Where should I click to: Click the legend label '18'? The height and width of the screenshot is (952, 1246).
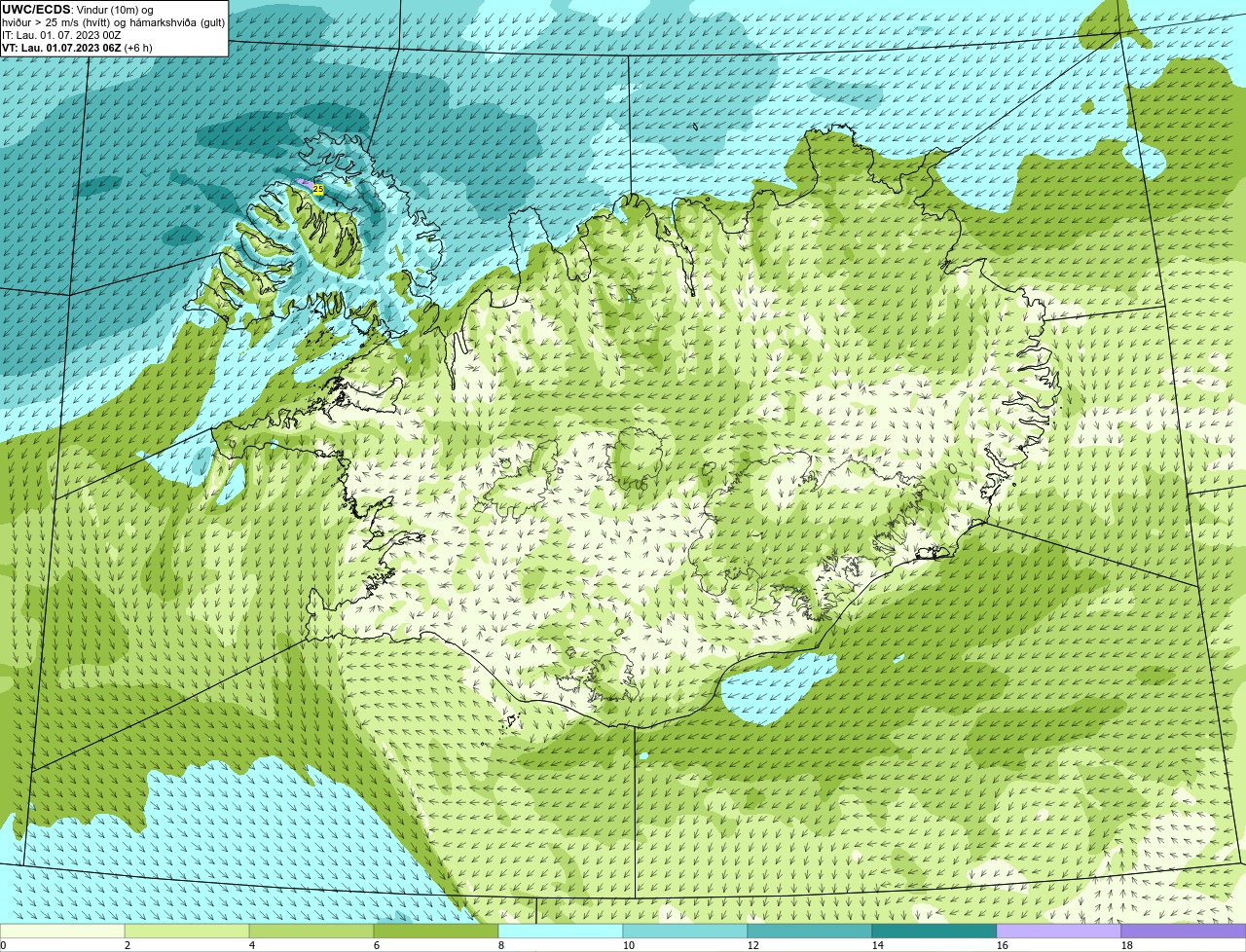(1127, 945)
